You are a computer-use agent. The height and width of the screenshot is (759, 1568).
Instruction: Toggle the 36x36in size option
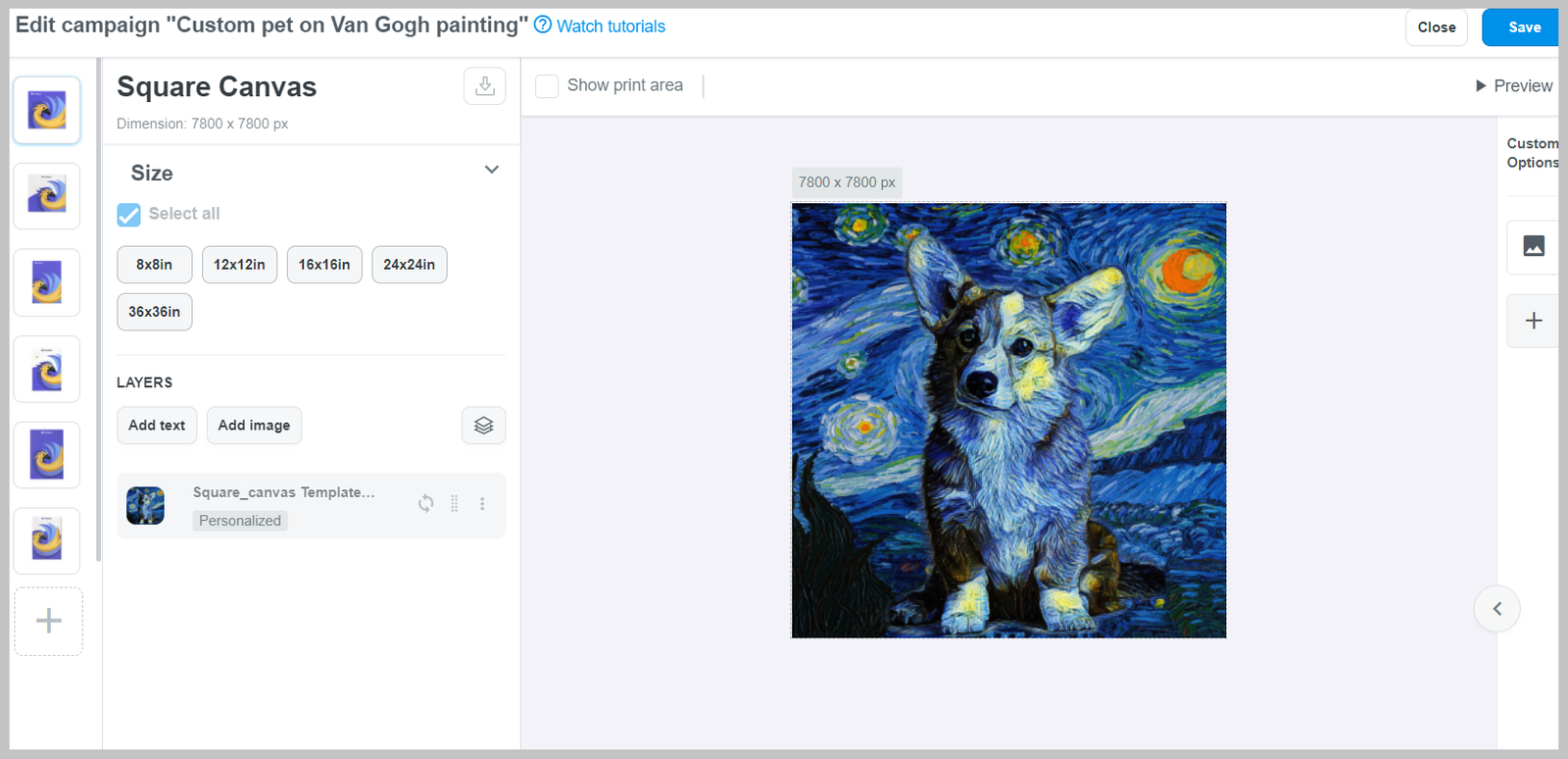coord(154,312)
